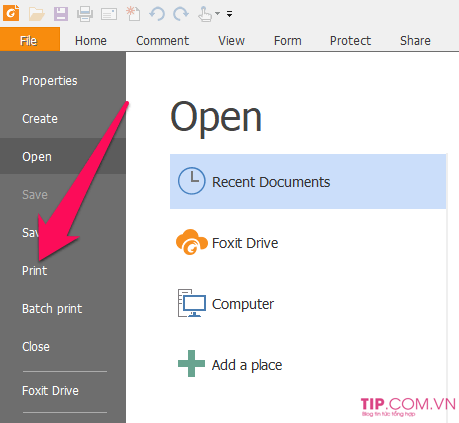Expand Customize Quick Access Toolbar arrow

(229, 14)
